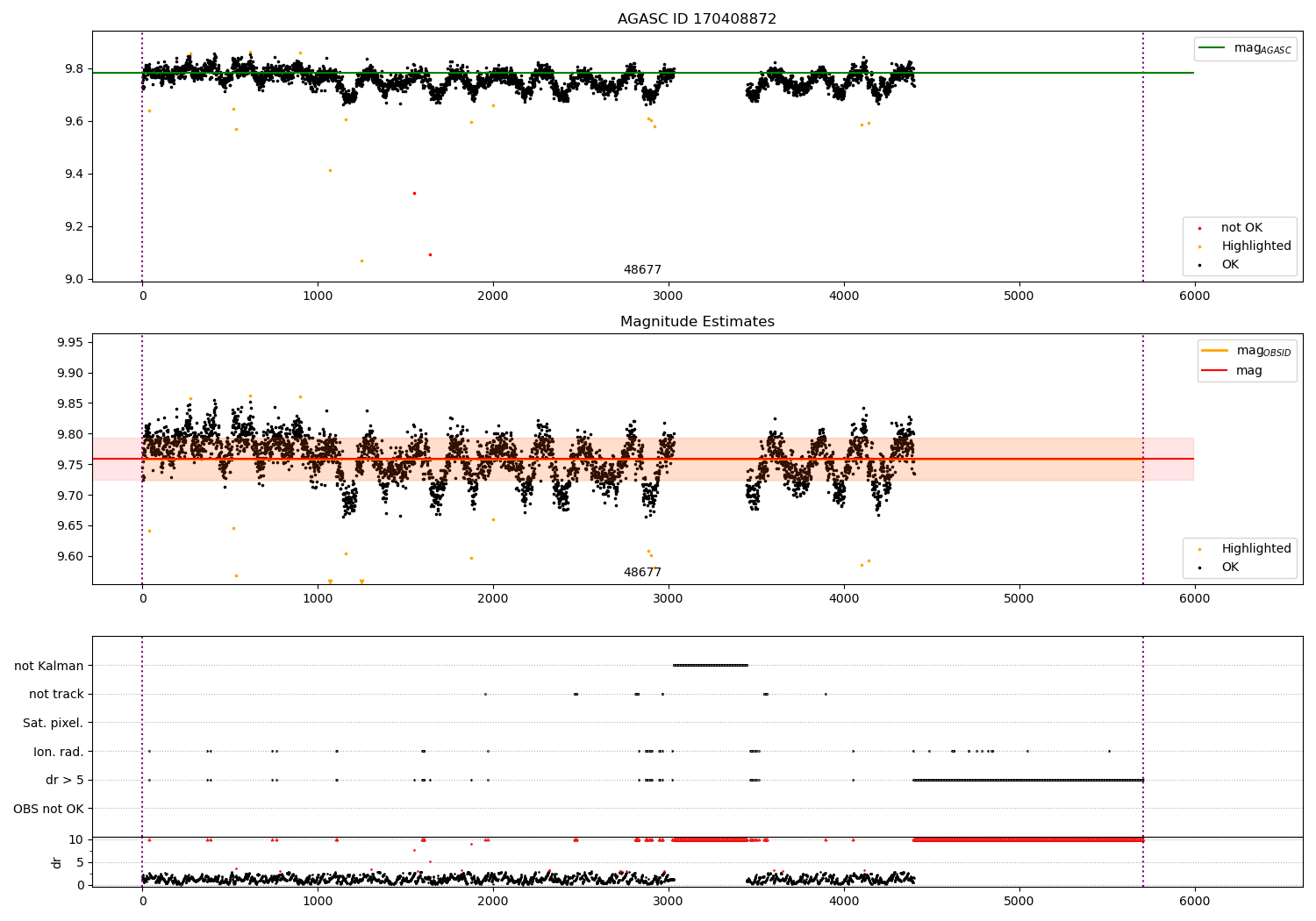Click the '10' tick on the dr axis
This screenshot has height=921, width=1316.
[76, 839]
